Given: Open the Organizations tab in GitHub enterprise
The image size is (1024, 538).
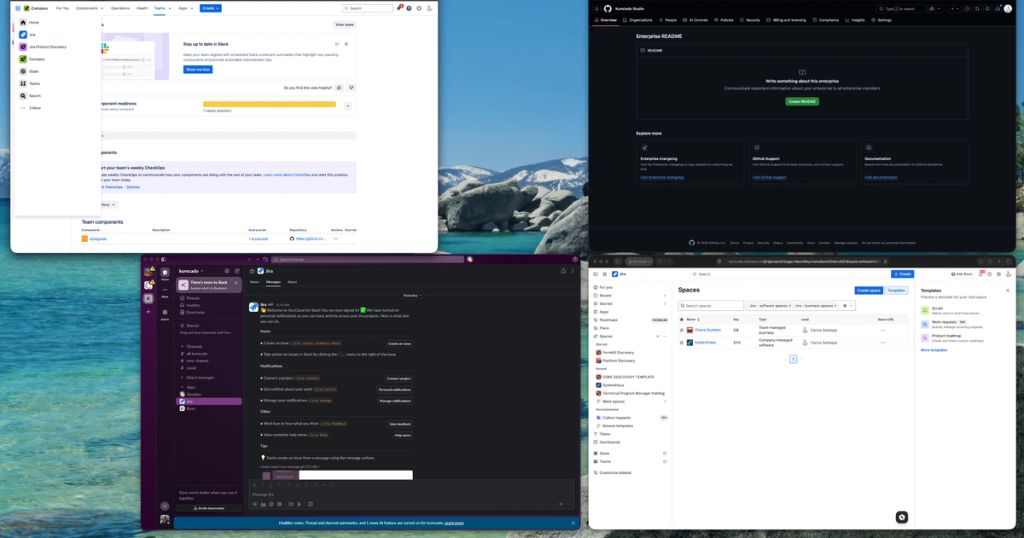Looking at the screenshot, I should tap(638, 20).
